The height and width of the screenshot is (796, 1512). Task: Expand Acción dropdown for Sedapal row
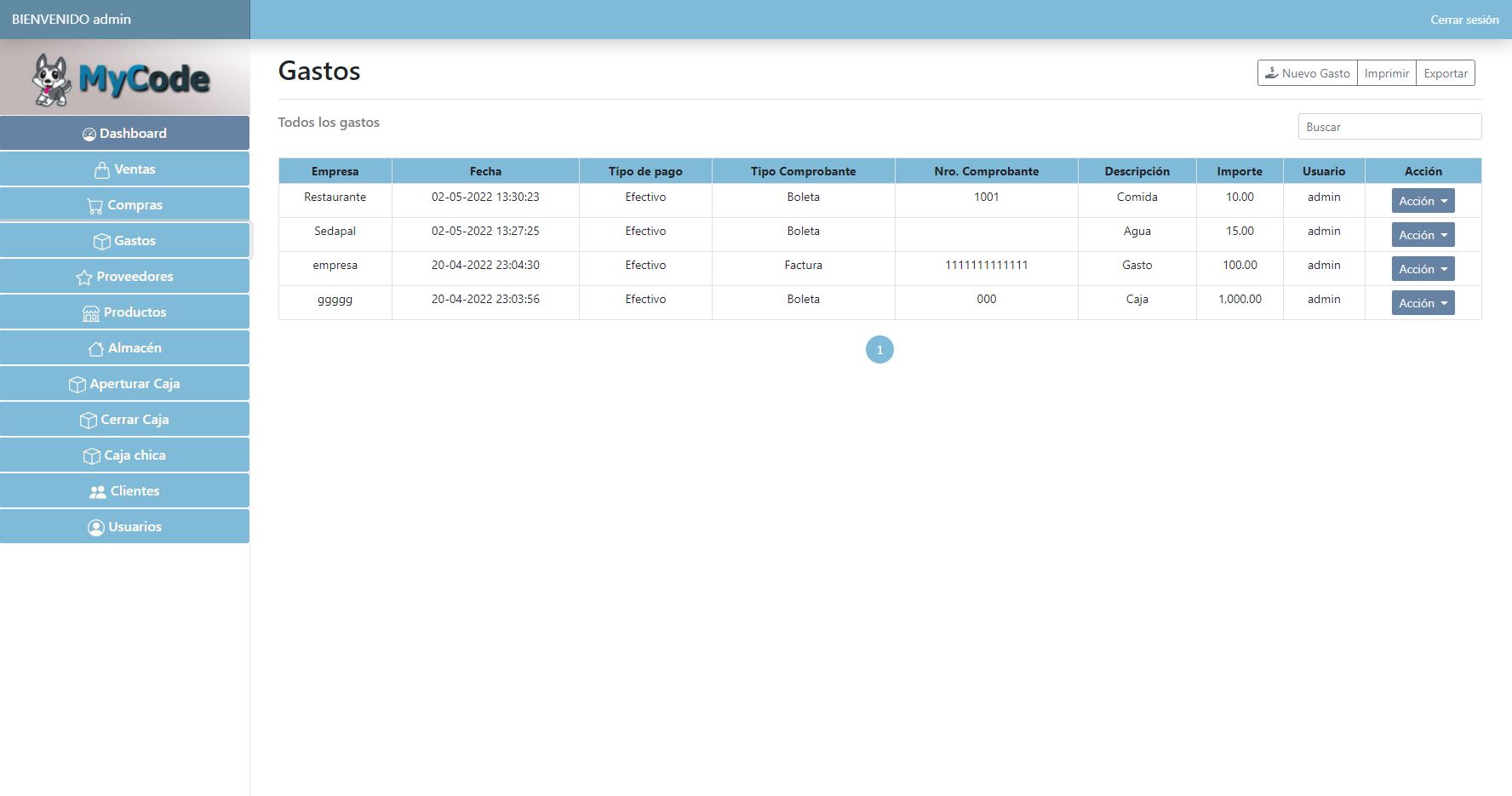(x=1423, y=235)
